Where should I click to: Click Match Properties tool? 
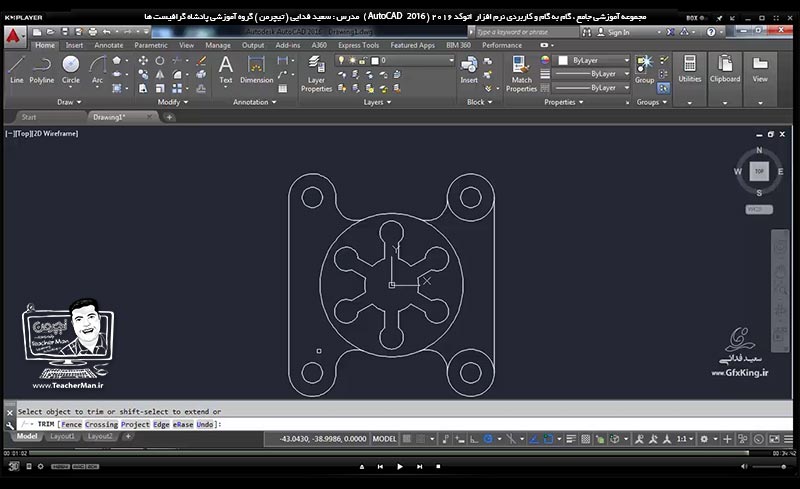(x=521, y=74)
